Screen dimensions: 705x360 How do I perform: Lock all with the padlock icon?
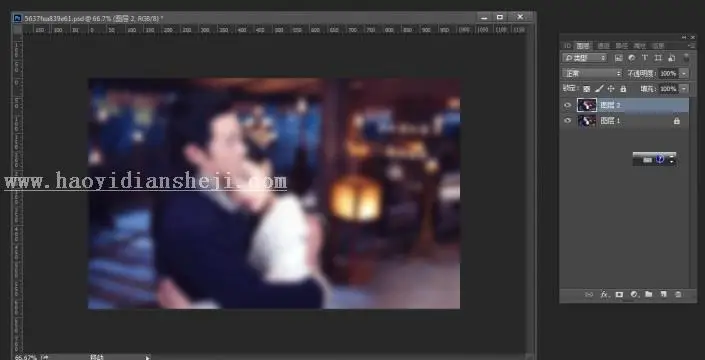point(623,89)
